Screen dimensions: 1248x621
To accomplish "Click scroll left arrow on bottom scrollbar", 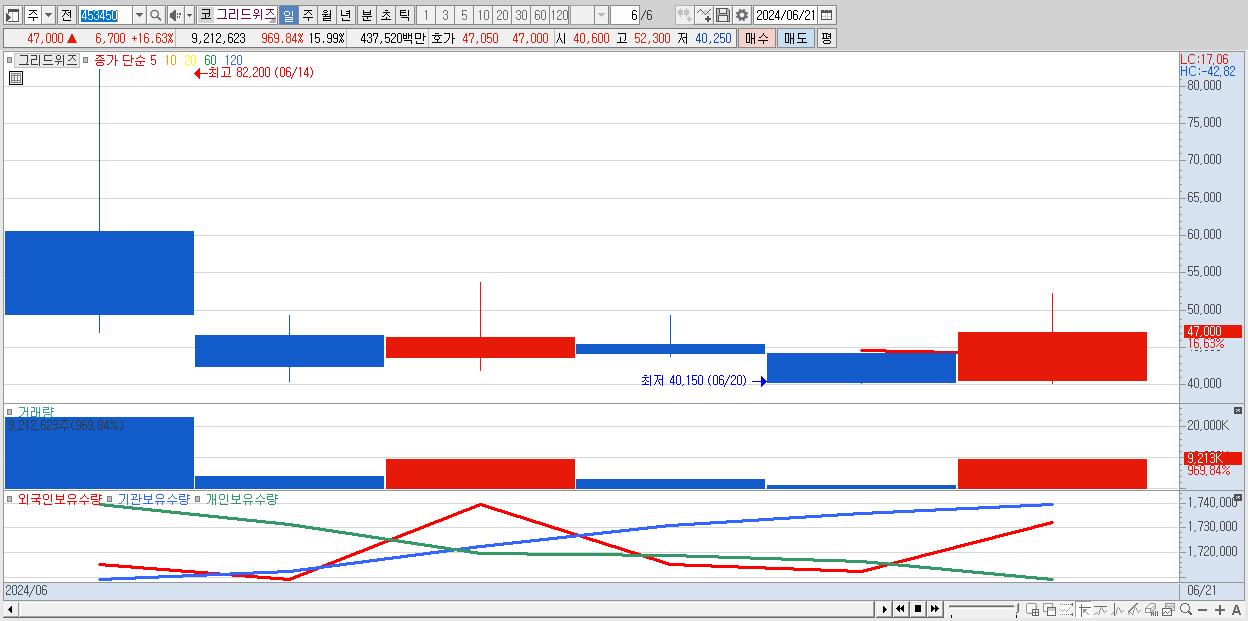I will [11, 609].
